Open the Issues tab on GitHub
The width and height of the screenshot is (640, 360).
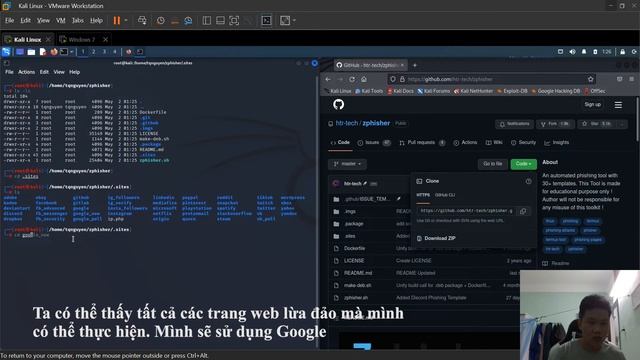(x=374, y=142)
